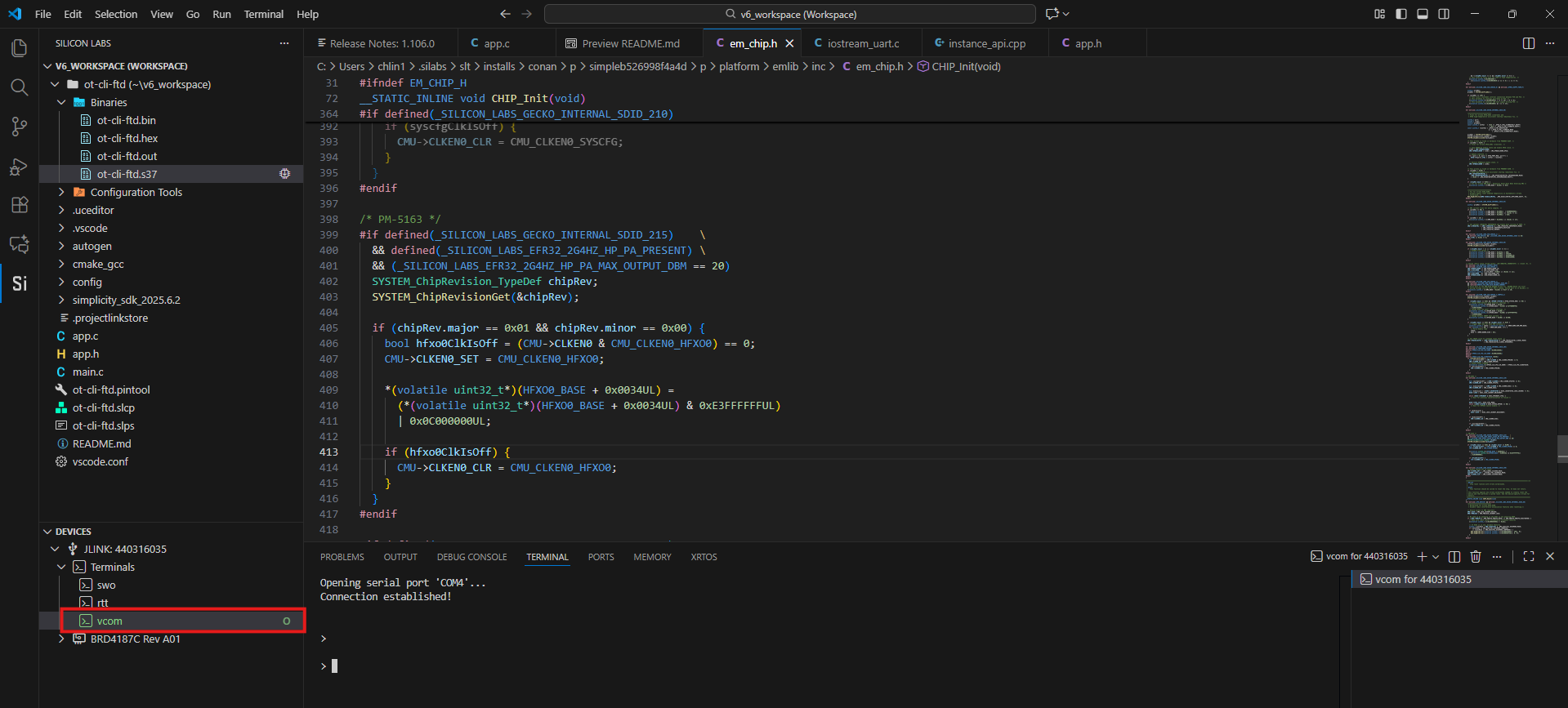Open the Run and Debug view

(x=19, y=167)
